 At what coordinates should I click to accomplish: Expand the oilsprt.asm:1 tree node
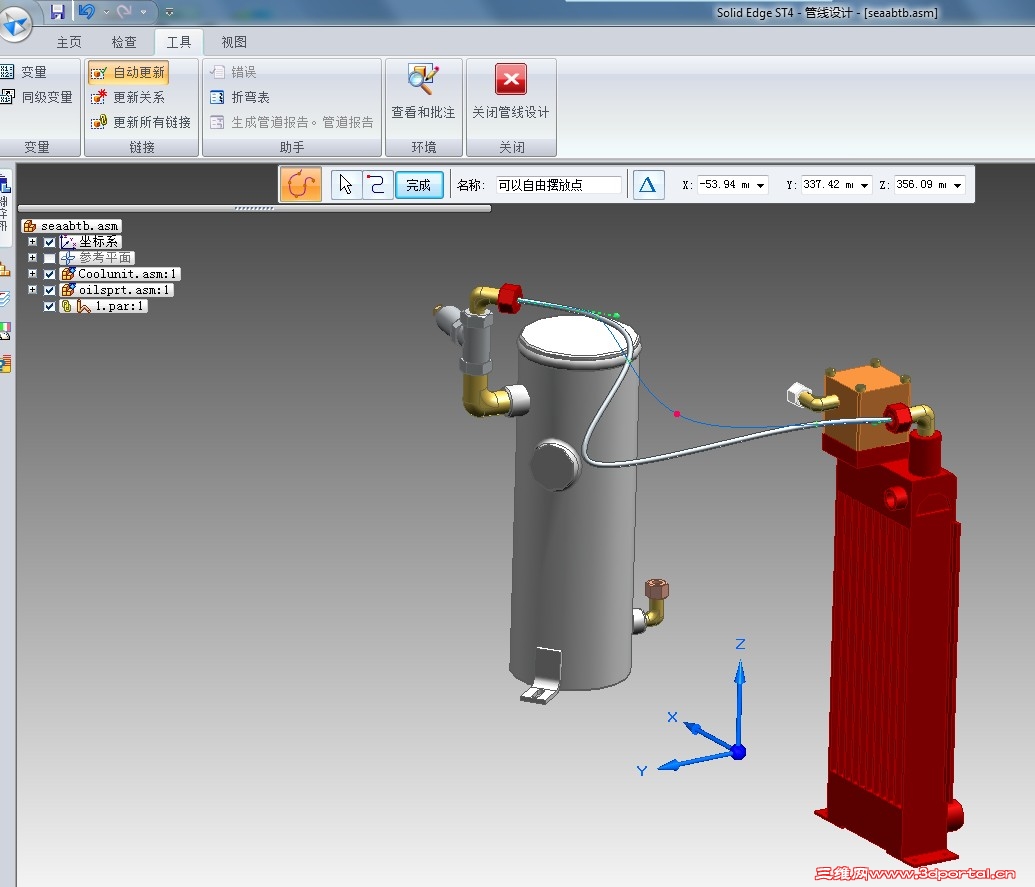(x=32, y=290)
